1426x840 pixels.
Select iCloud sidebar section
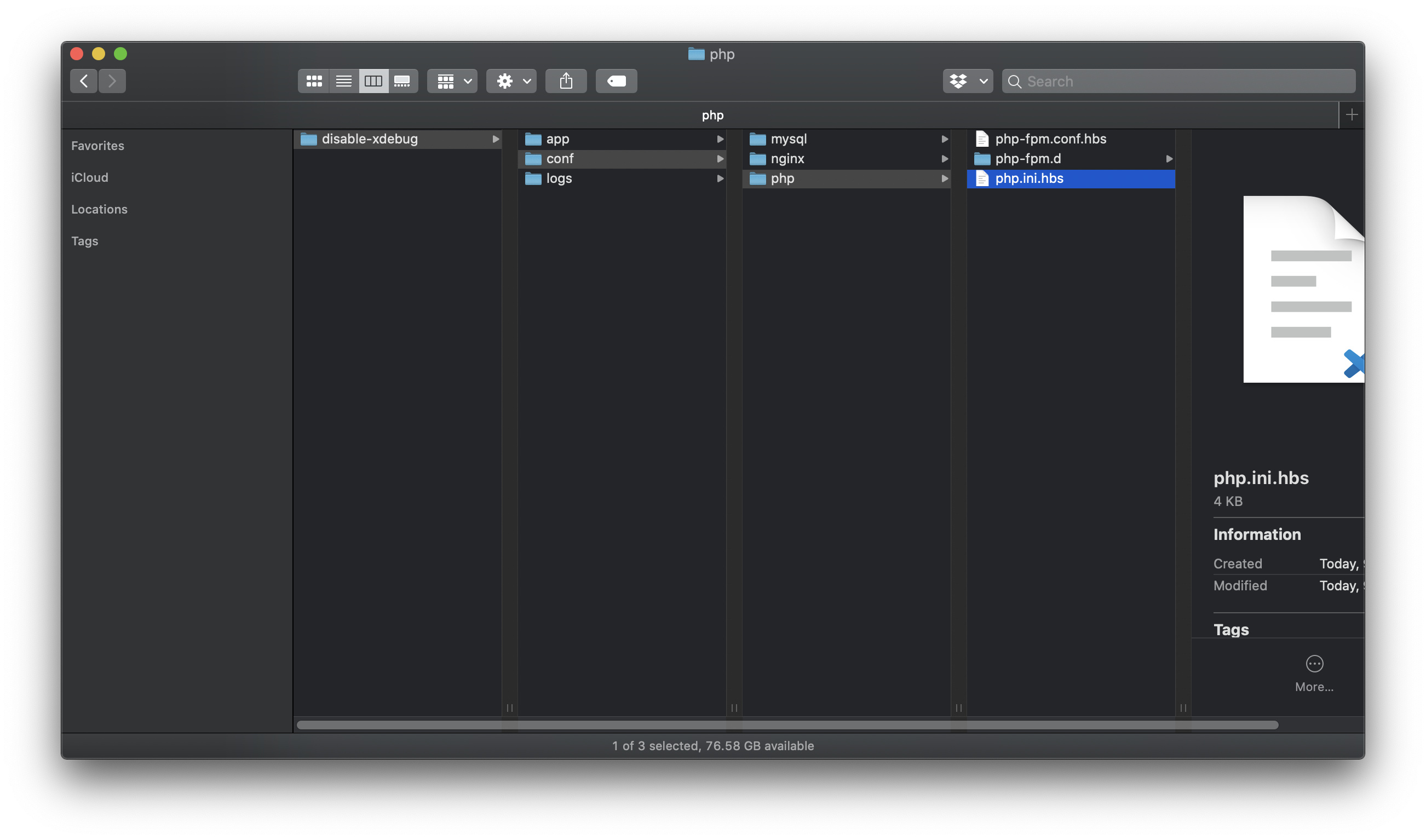point(89,177)
